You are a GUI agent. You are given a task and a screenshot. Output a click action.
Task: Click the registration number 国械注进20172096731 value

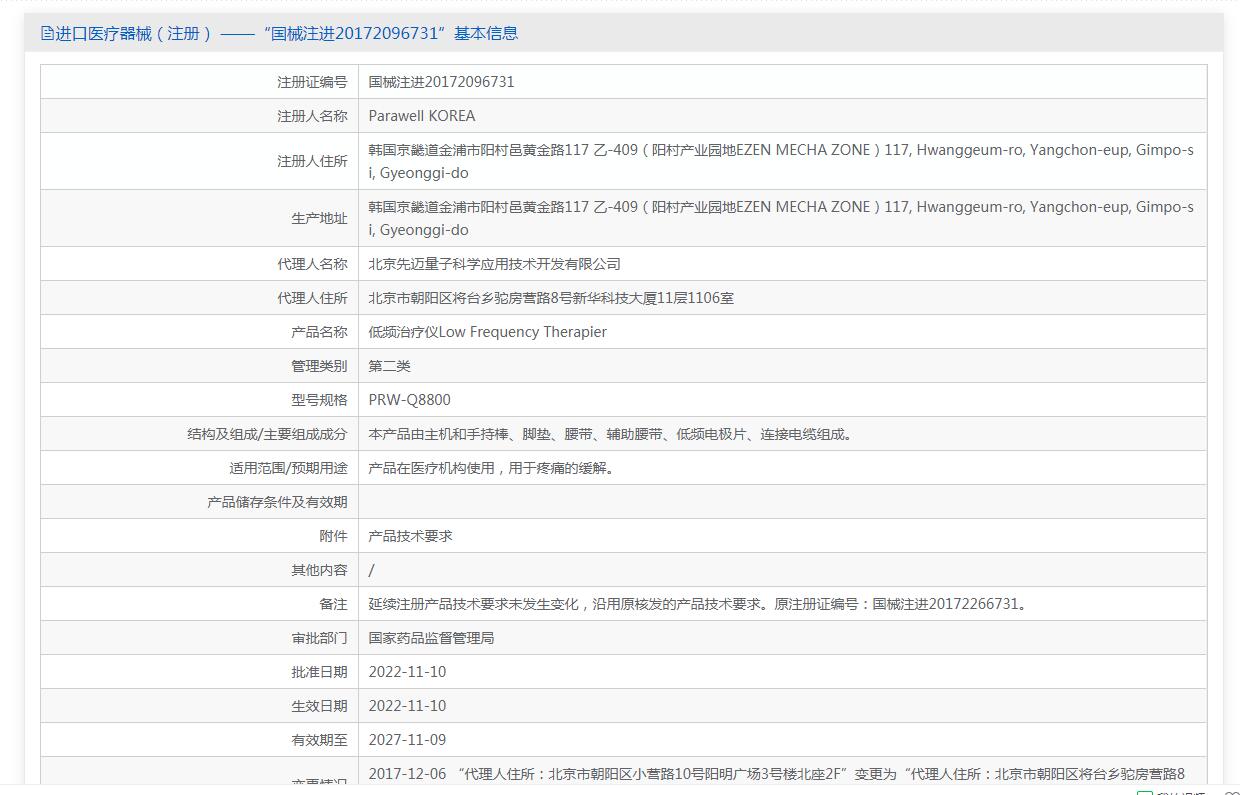[441, 82]
